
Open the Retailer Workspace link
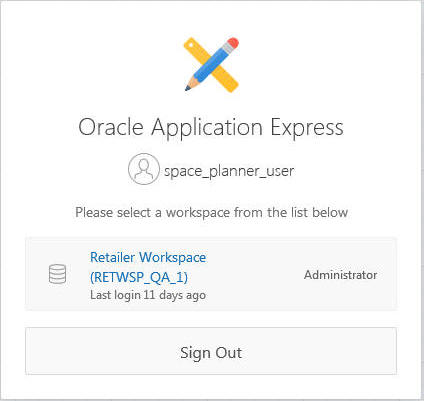pos(148,257)
